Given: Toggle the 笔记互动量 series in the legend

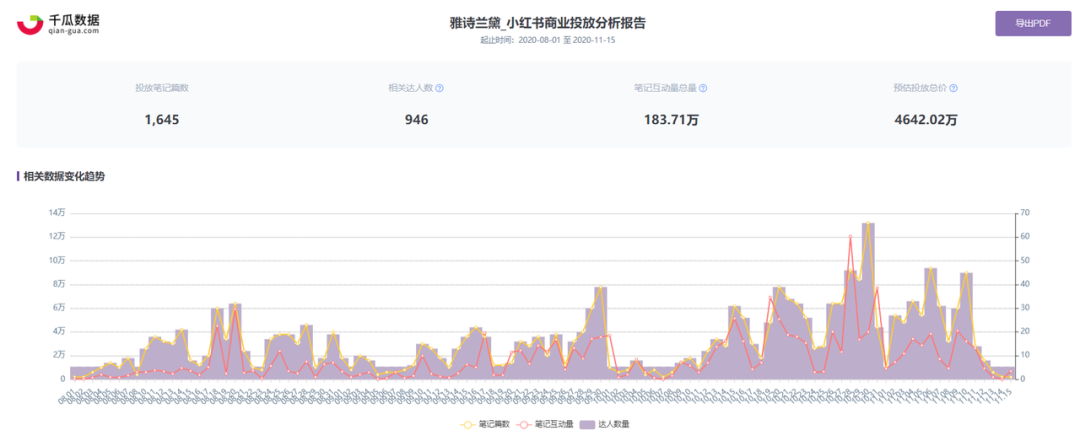Looking at the screenshot, I should point(553,424).
